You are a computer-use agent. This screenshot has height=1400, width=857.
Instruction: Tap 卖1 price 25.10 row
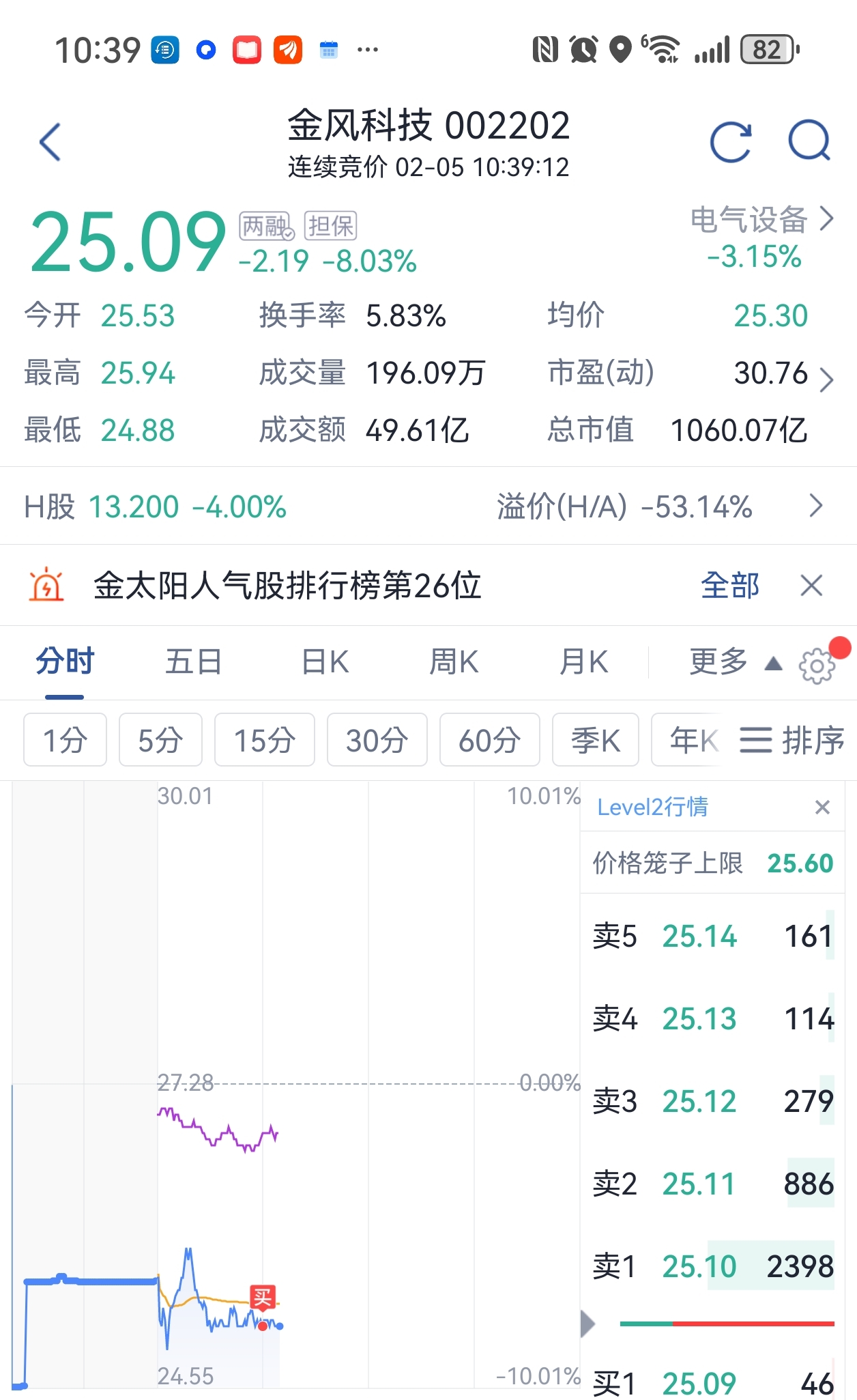coord(712,1266)
